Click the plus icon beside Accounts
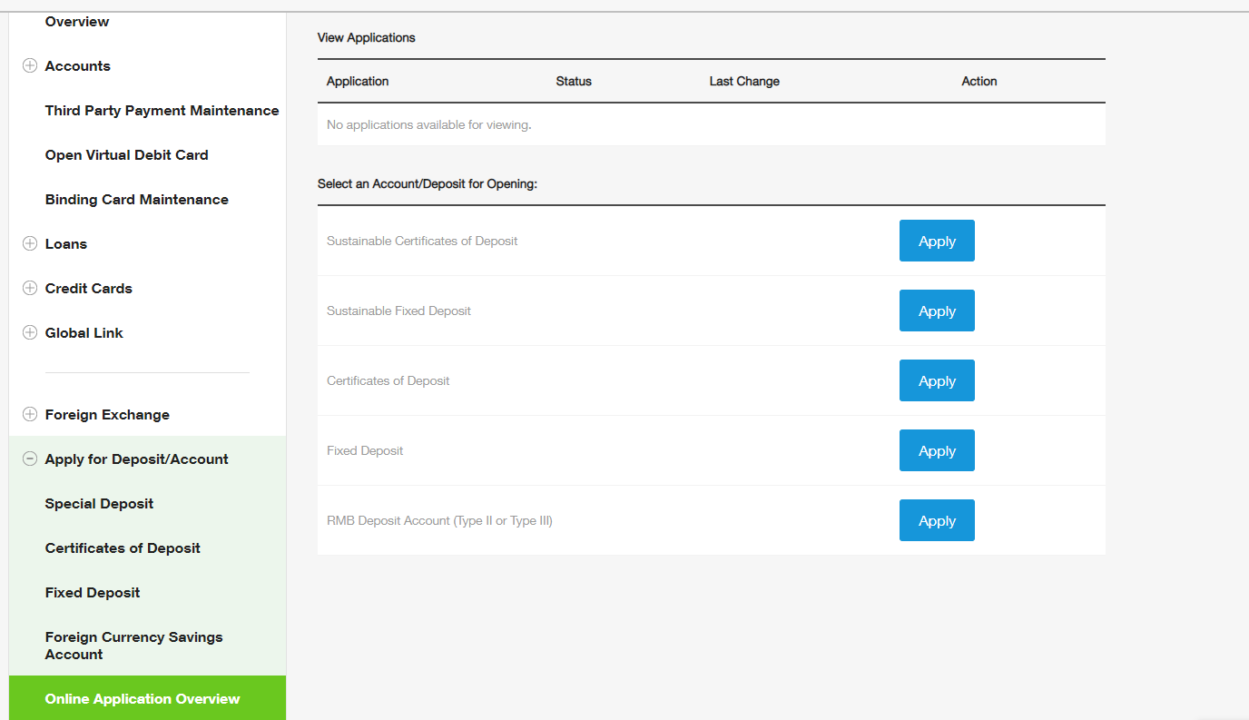Viewport: 1249px width, 720px height. pyautogui.click(x=28, y=65)
